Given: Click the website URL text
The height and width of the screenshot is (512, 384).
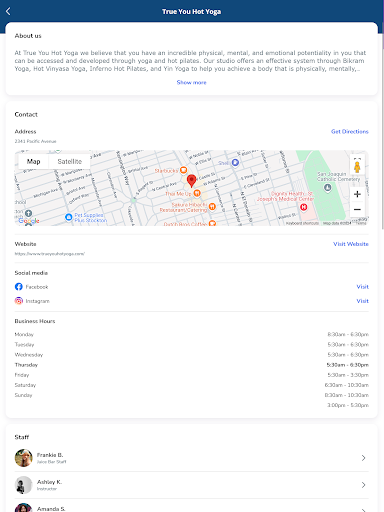Looking at the screenshot, I should pyautogui.click(x=50, y=254).
